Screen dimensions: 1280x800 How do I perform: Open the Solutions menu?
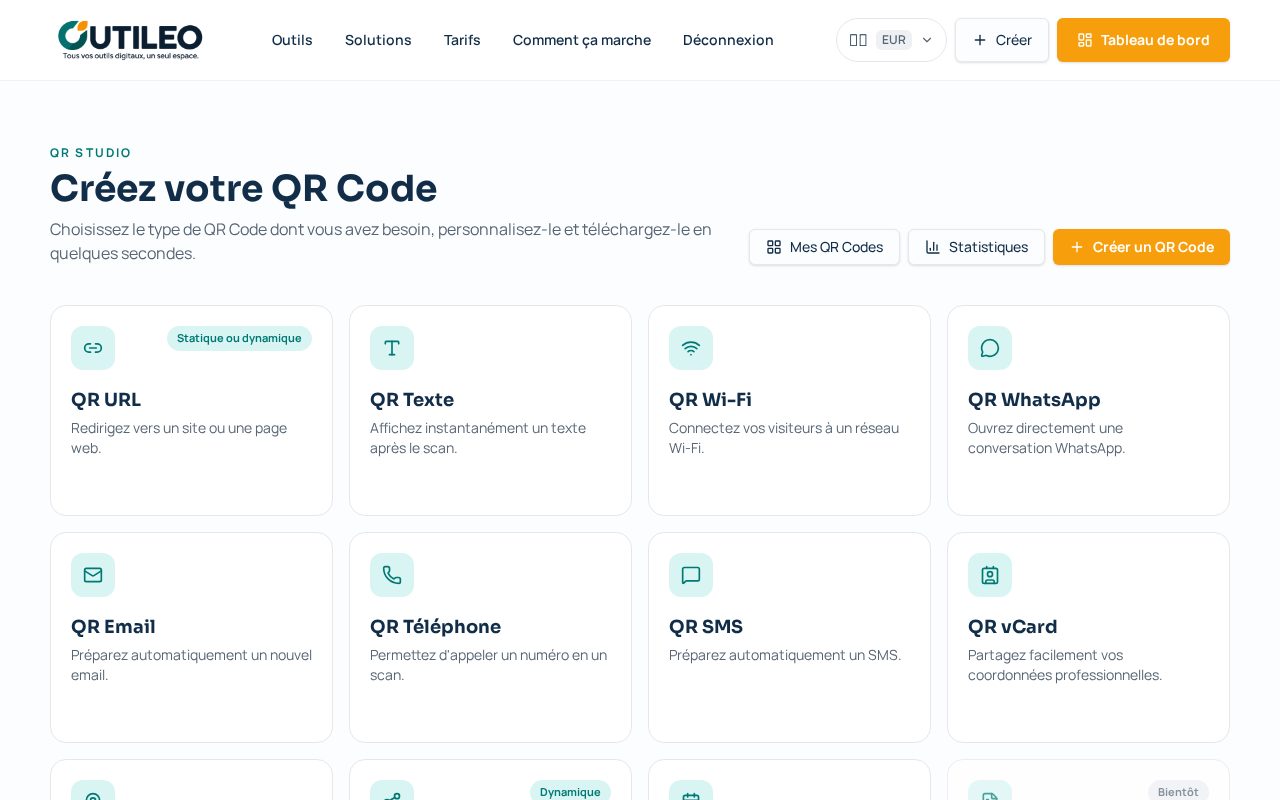[x=378, y=40]
